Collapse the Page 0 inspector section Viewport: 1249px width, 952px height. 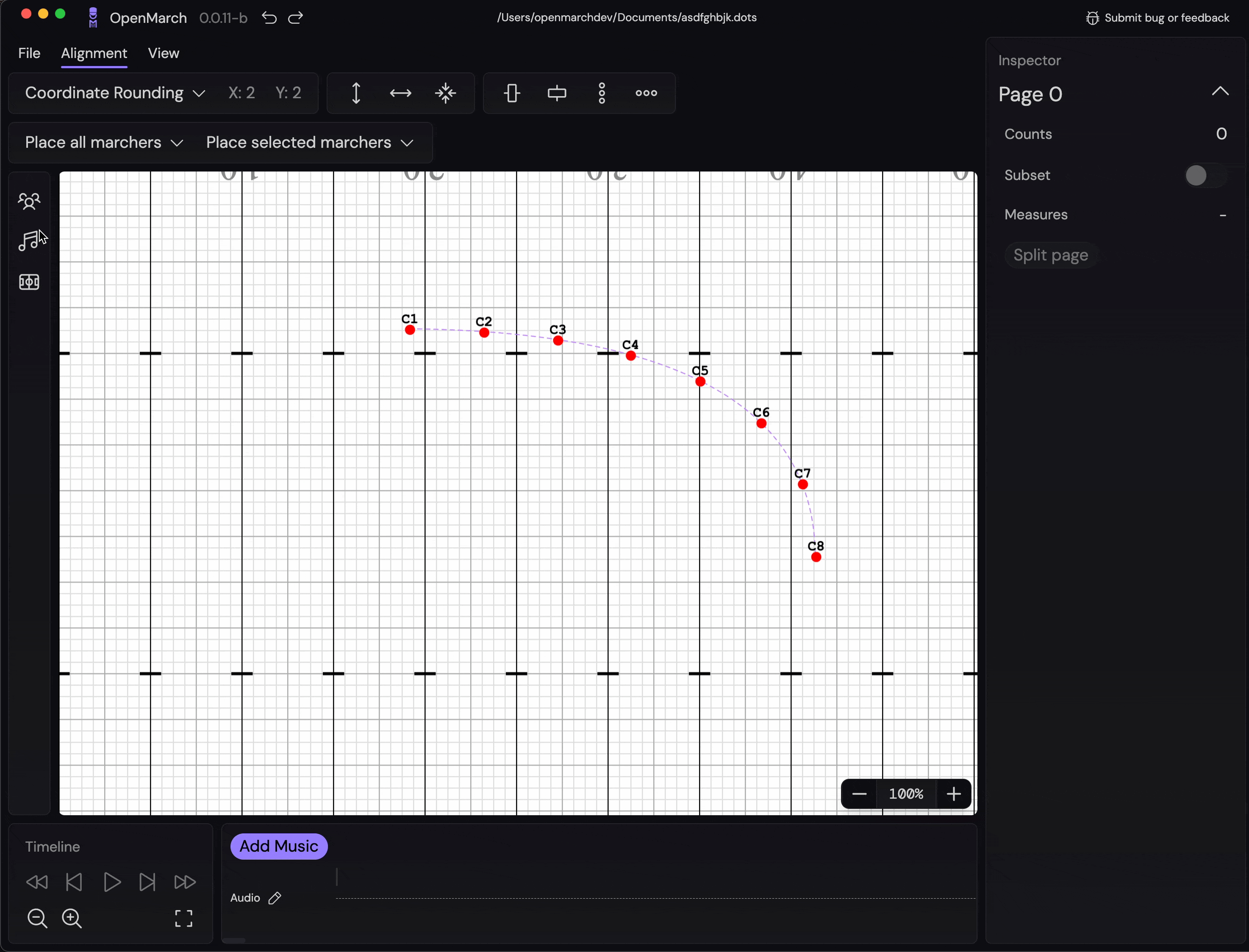tap(1220, 92)
